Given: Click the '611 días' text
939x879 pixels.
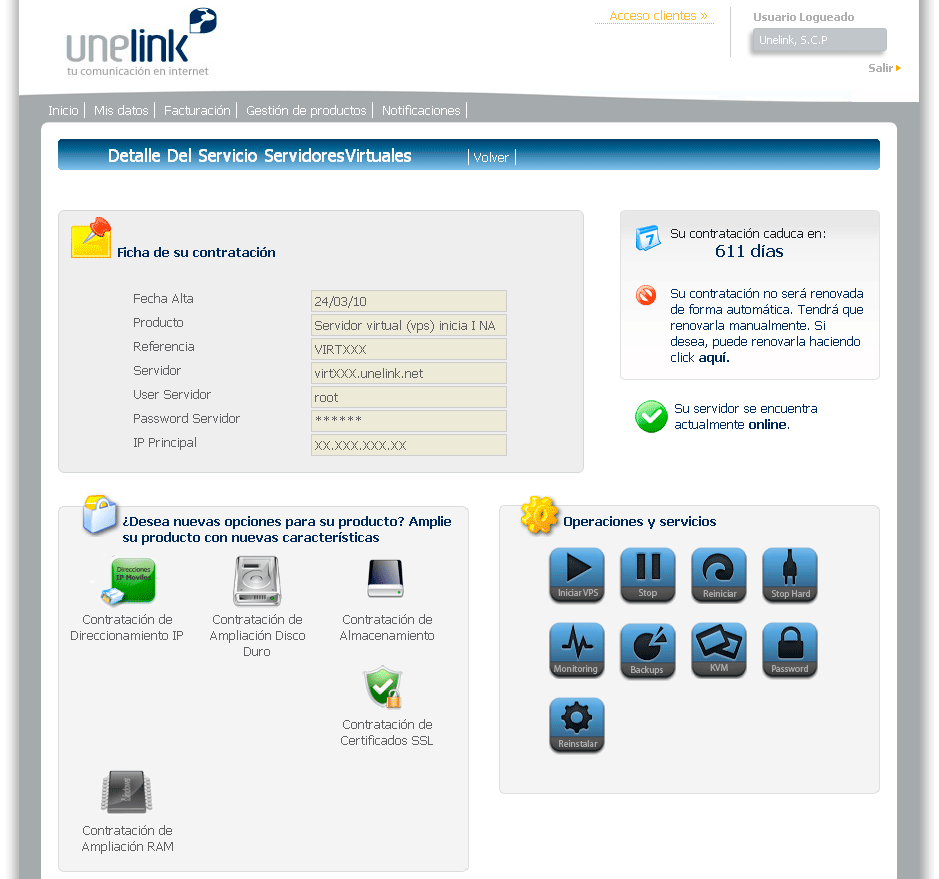Looking at the screenshot, I should coord(749,251).
